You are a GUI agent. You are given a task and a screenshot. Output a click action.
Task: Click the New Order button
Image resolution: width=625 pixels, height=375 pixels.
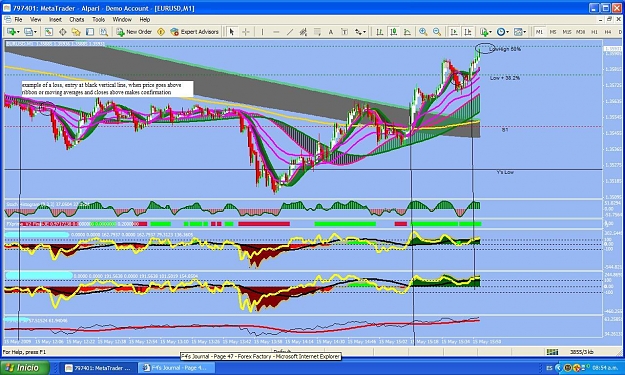pyautogui.click(x=134, y=32)
